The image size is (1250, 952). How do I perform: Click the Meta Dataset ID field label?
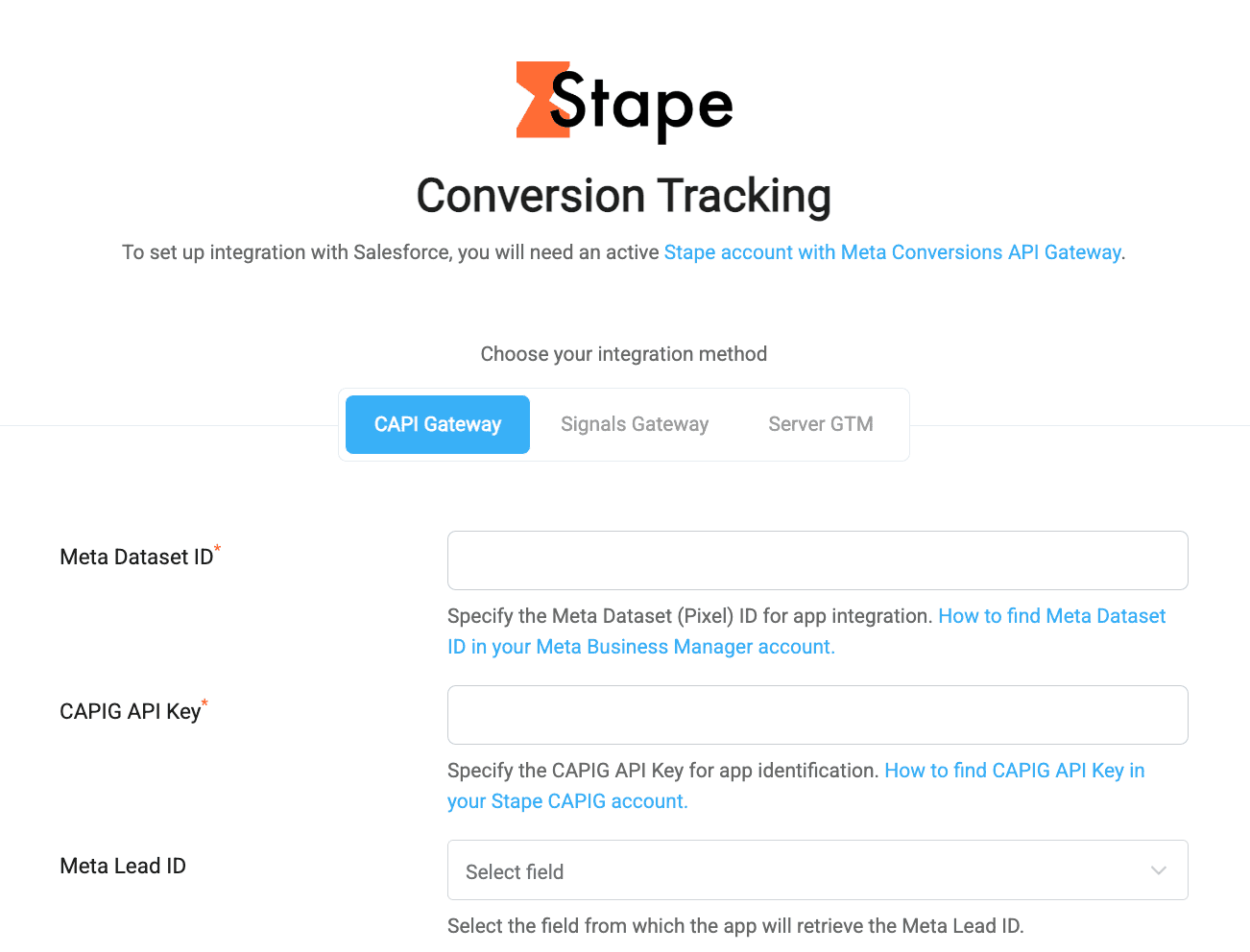(x=136, y=558)
